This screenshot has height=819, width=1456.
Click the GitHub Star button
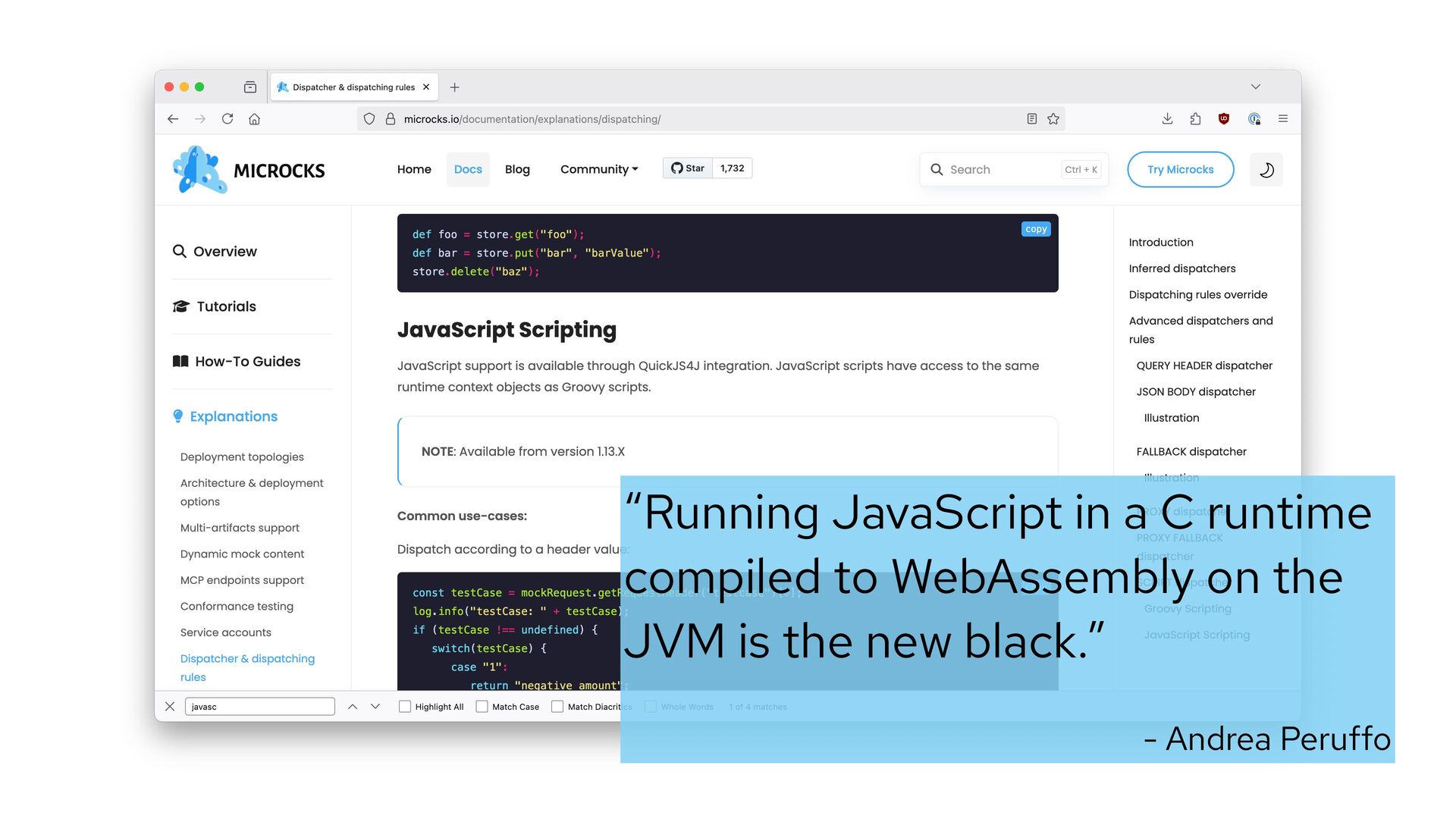(688, 168)
